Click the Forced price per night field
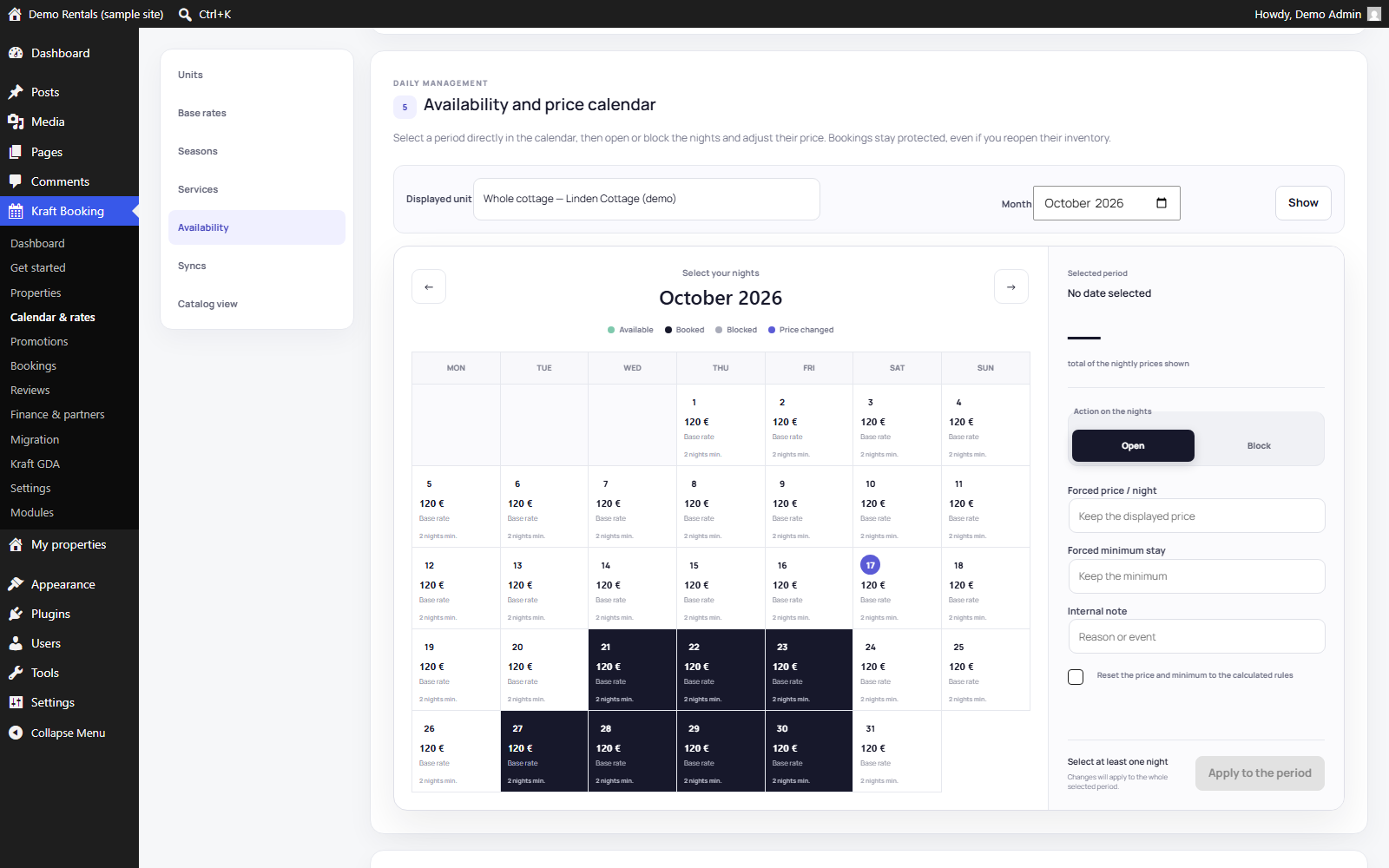 1196,516
